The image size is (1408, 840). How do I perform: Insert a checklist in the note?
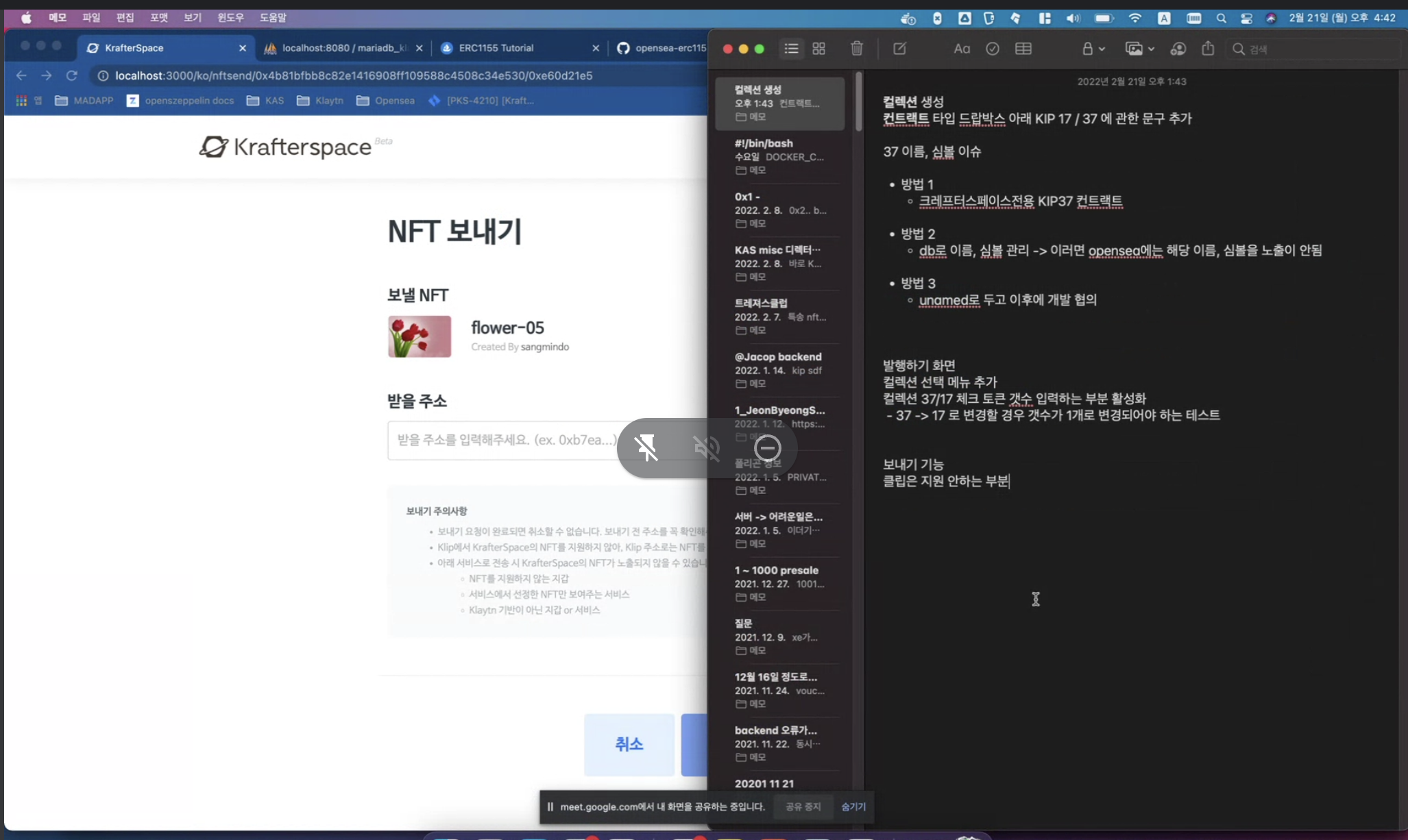click(992, 49)
